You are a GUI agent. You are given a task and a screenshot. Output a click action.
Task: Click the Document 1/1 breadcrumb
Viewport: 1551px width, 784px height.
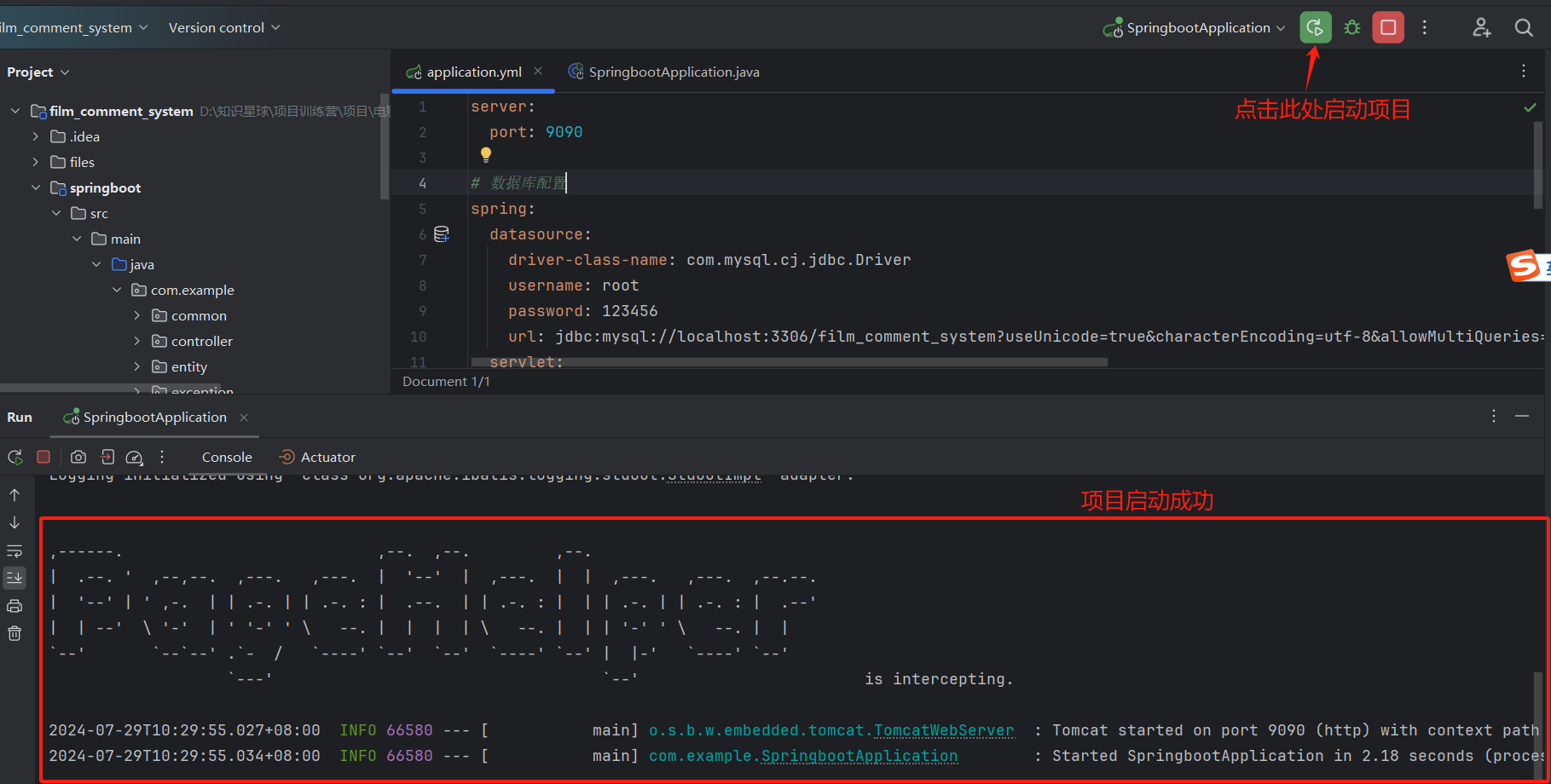tap(446, 382)
